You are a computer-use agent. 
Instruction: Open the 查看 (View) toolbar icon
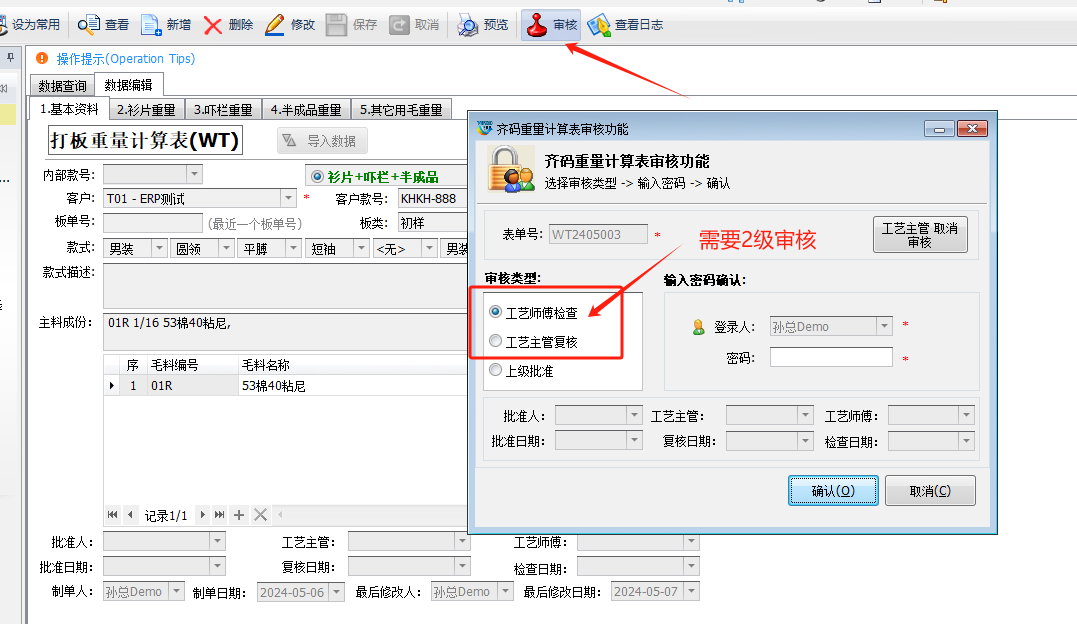(88, 25)
